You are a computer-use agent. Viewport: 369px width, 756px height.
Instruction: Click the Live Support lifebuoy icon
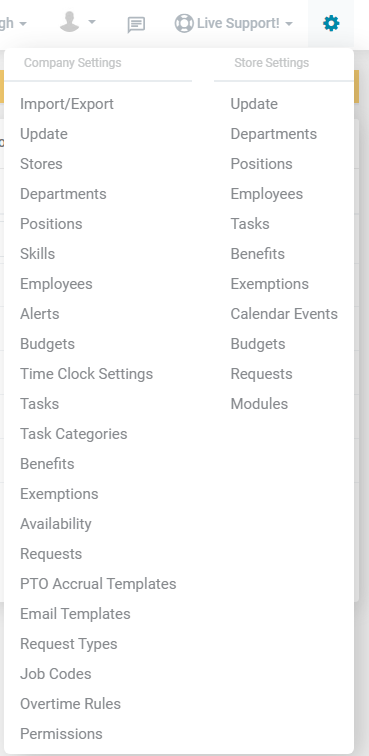[184, 23]
